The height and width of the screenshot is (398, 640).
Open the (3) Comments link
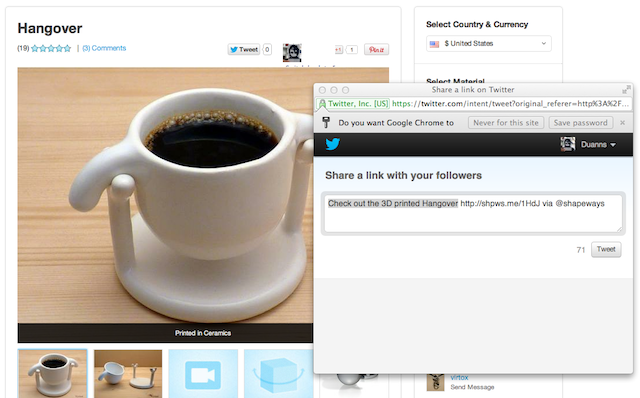coord(104,48)
